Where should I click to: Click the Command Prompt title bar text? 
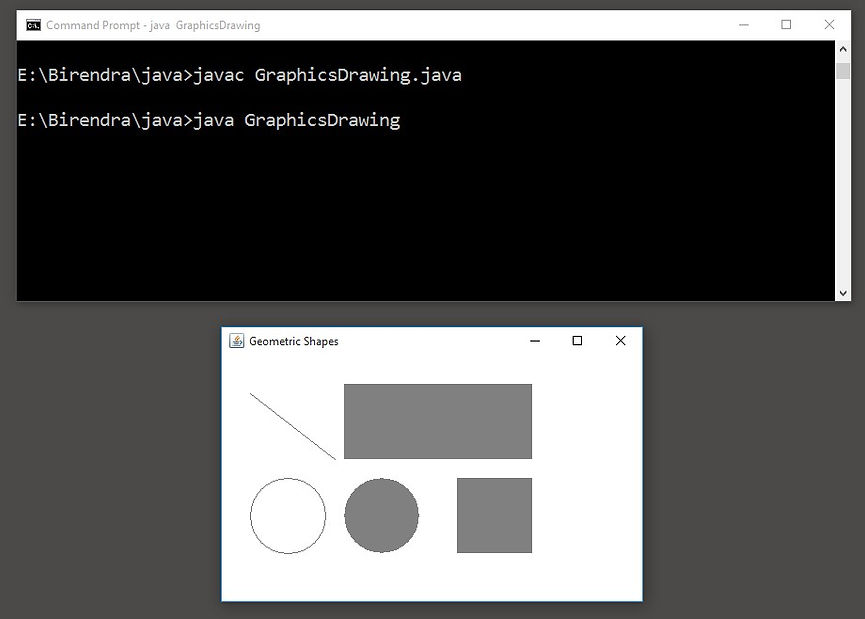(153, 25)
